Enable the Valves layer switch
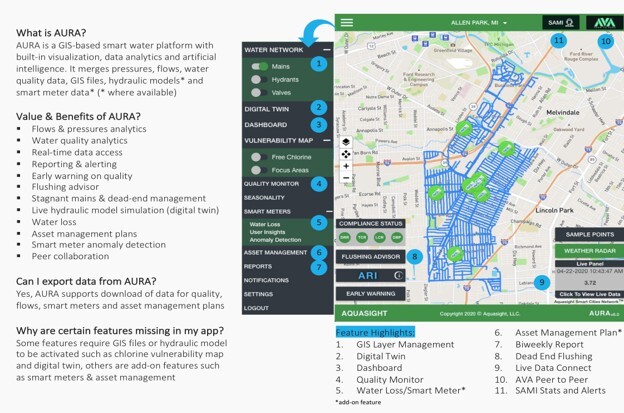Viewport: 624px width, 413px height. coord(259,92)
